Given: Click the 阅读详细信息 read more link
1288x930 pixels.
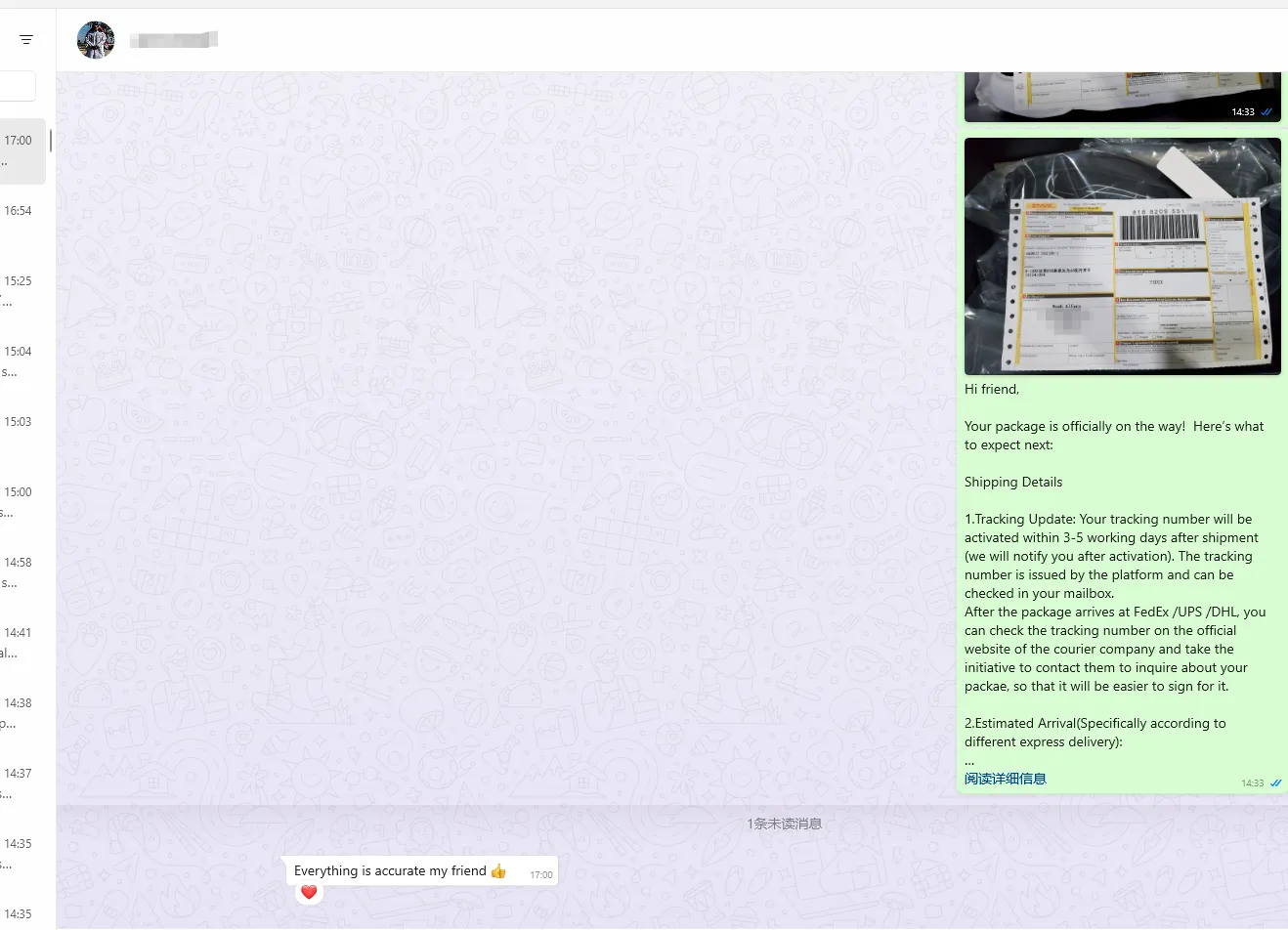Looking at the screenshot, I should [1006, 779].
